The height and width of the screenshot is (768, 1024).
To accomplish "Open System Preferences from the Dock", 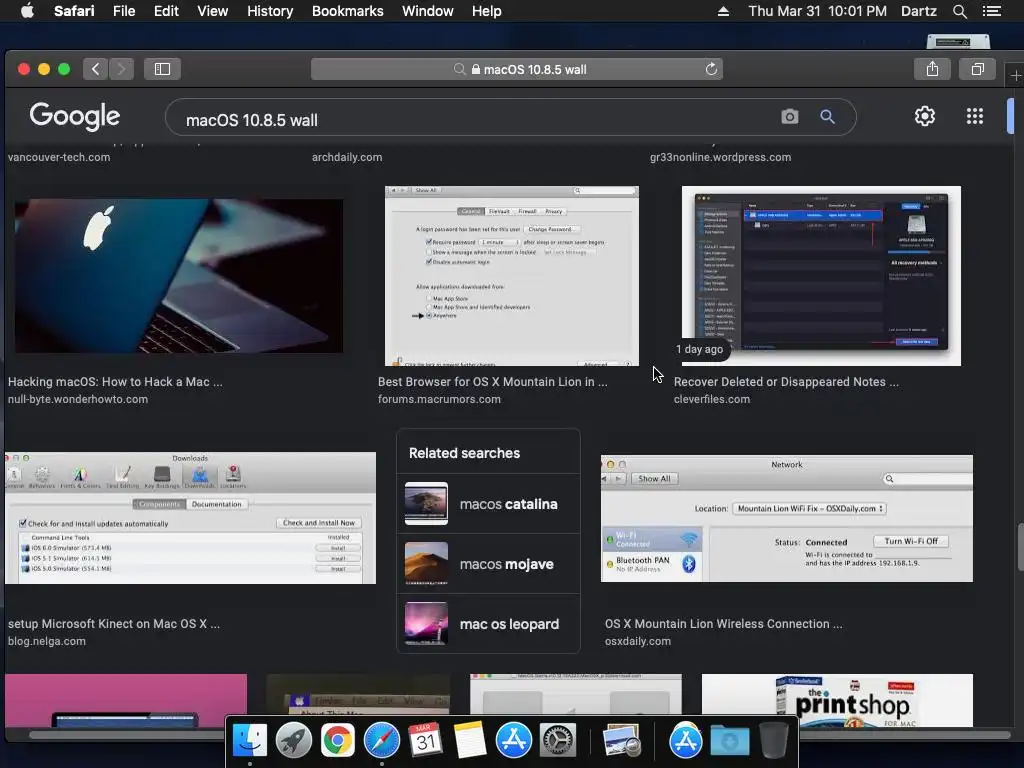I will coord(557,741).
